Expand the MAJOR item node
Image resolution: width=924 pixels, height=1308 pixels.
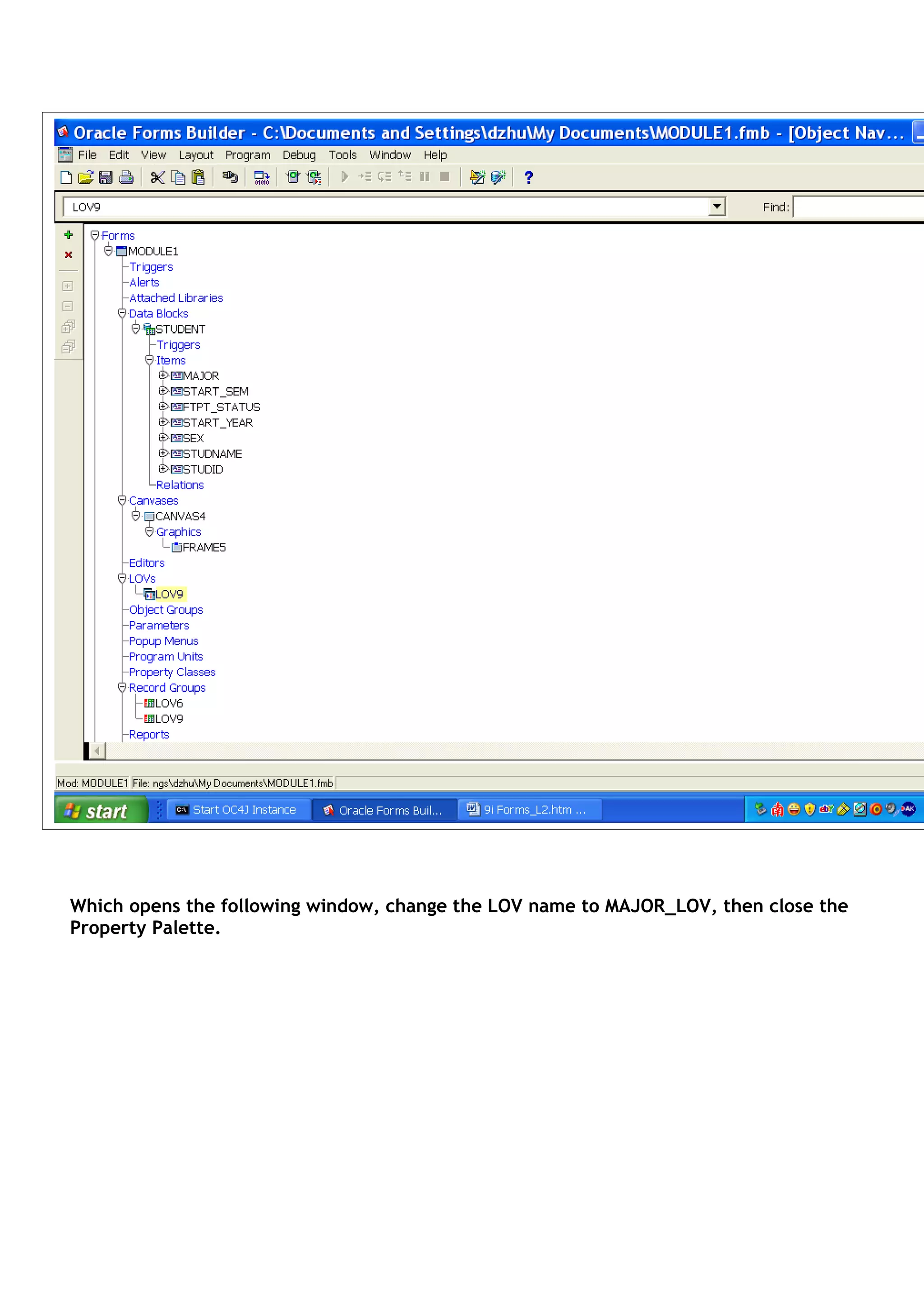click(x=163, y=376)
